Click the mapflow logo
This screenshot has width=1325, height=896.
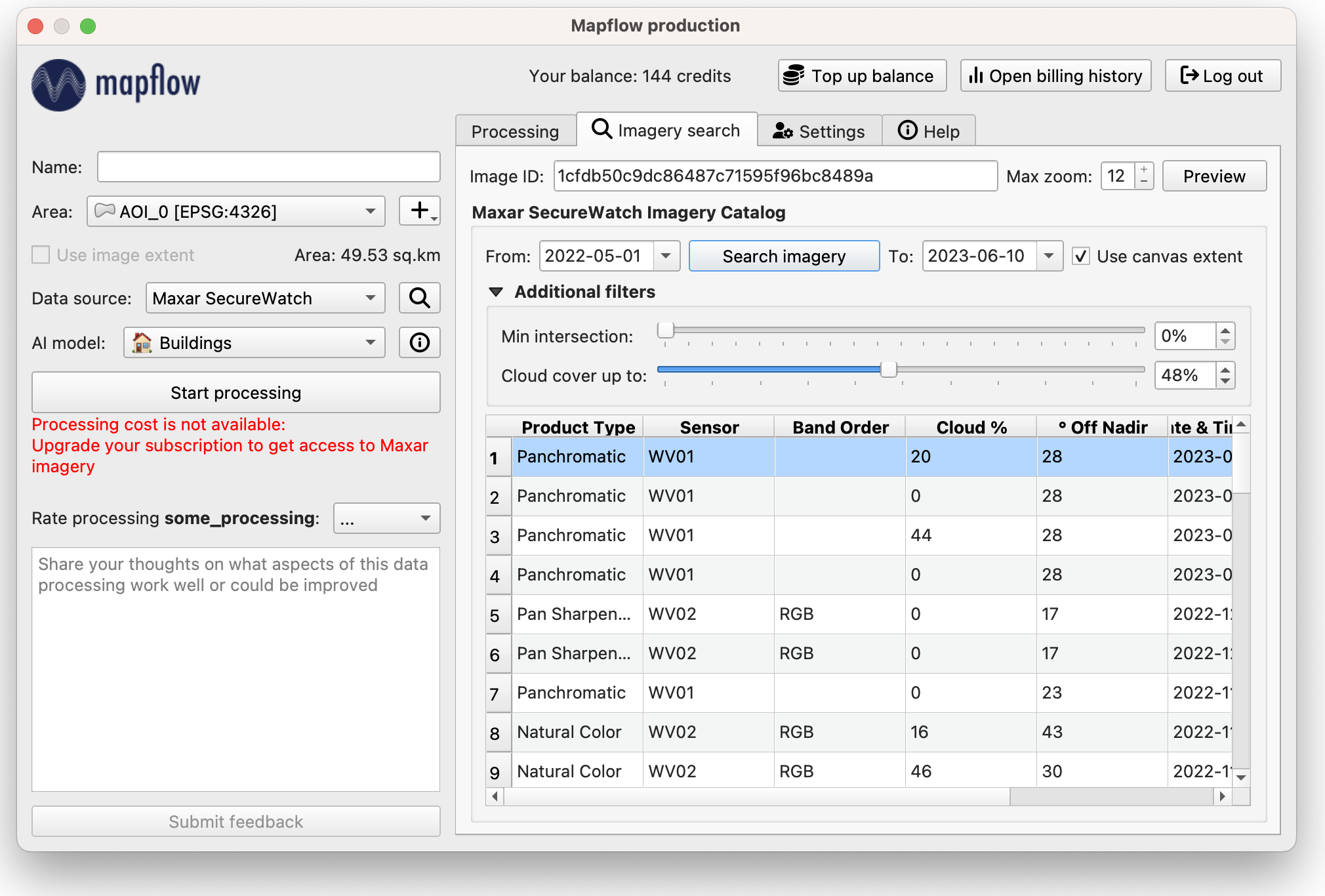pos(117,85)
